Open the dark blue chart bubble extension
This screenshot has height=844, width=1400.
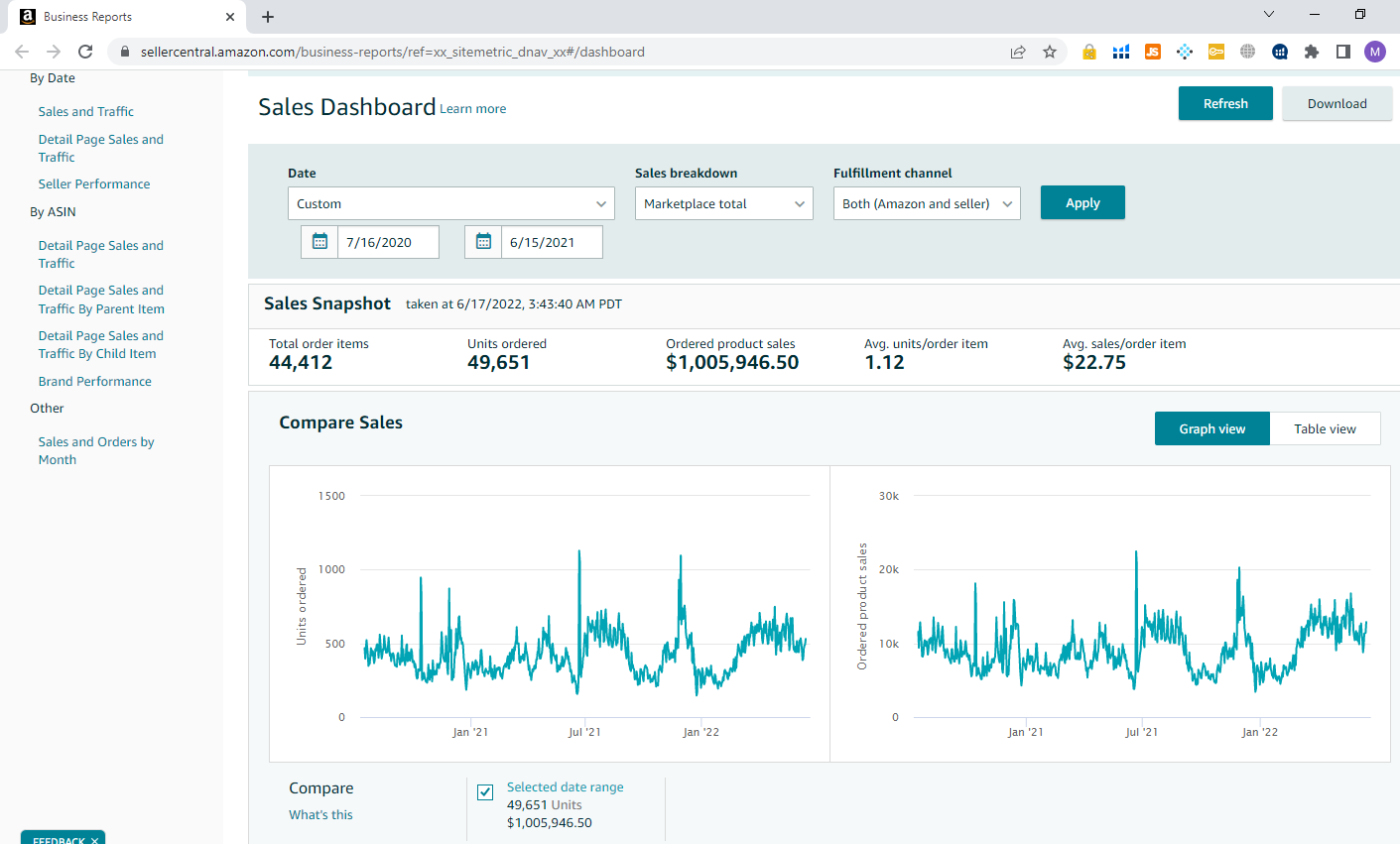click(1280, 52)
